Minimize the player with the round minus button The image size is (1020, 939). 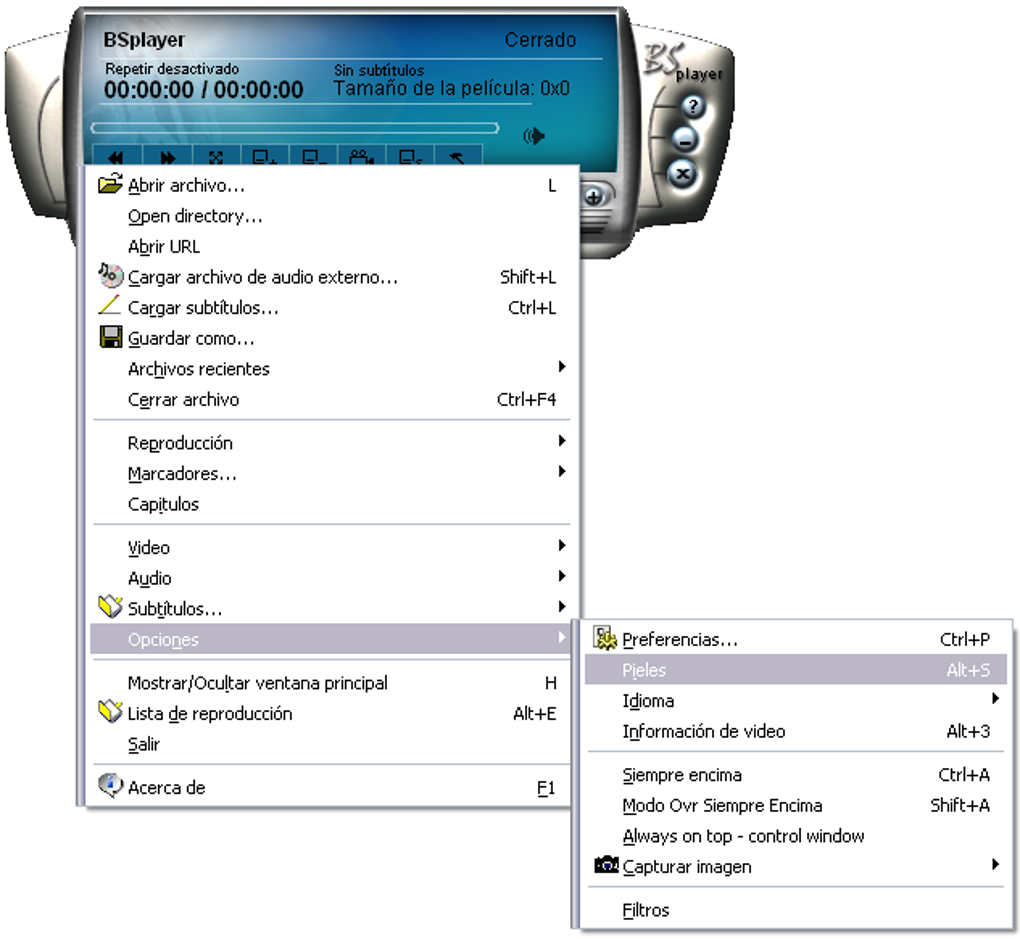685,139
